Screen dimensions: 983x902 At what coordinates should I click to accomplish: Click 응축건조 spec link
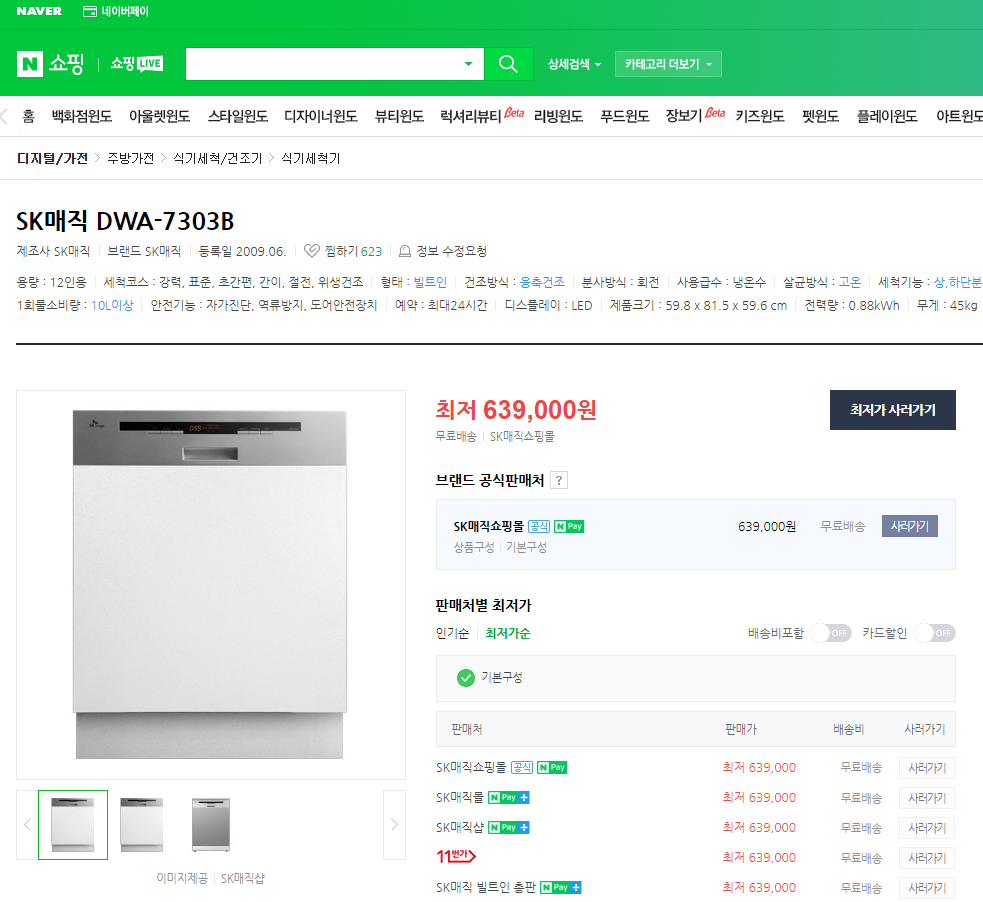[542, 282]
